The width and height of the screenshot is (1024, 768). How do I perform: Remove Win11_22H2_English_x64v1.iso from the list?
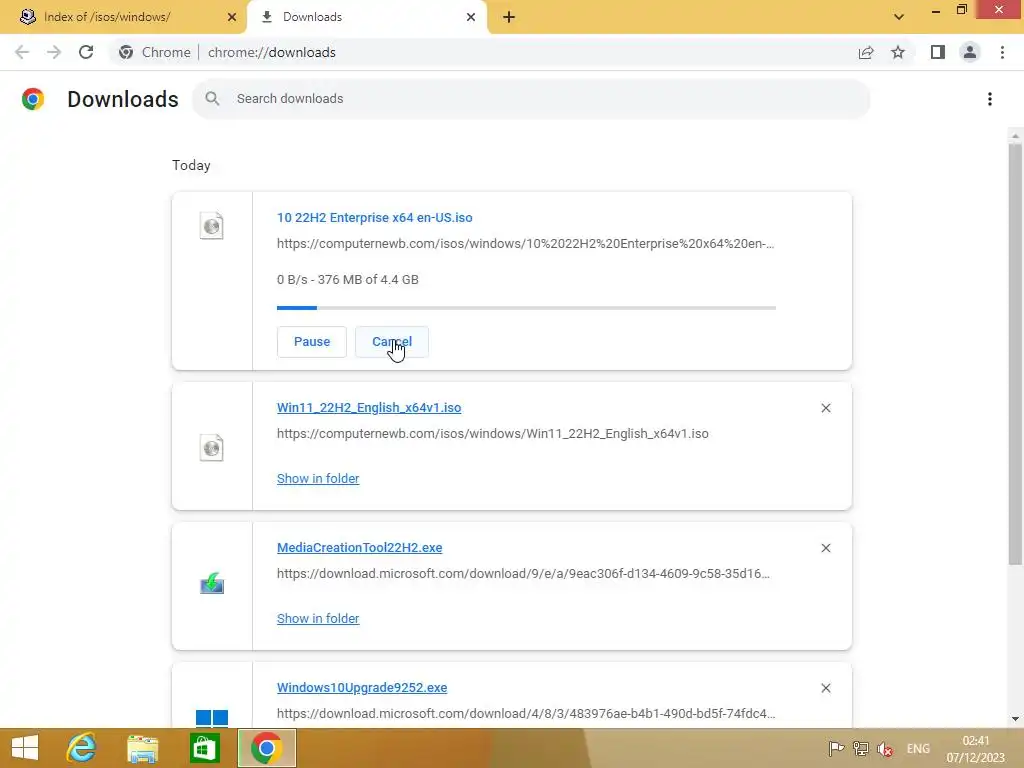[826, 408]
